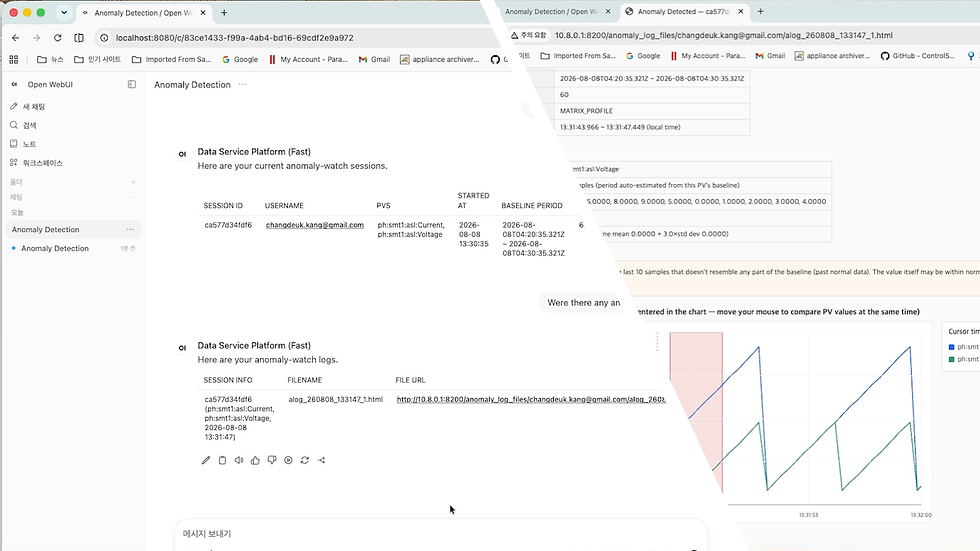The height and width of the screenshot is (551, 980).
Task: Close Open WebUI tab in right window
Action: coord(608,11)
